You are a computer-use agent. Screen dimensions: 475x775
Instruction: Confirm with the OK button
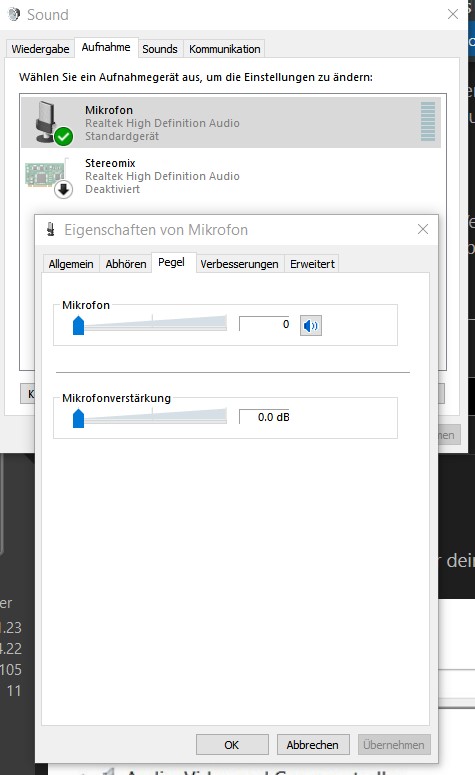pos(232,744)
